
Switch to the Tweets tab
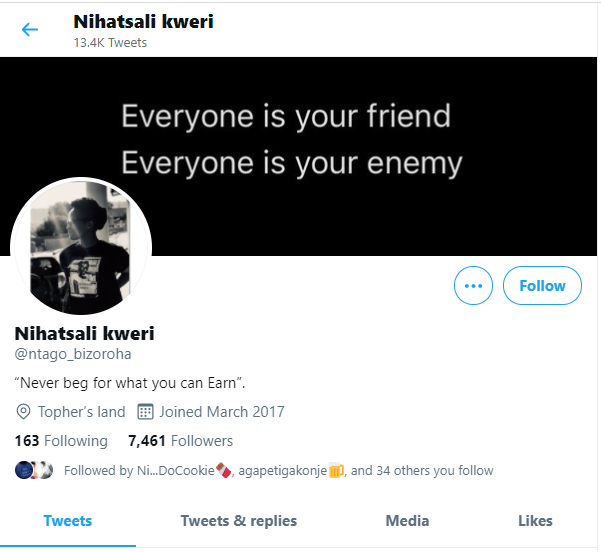point(67,521)
